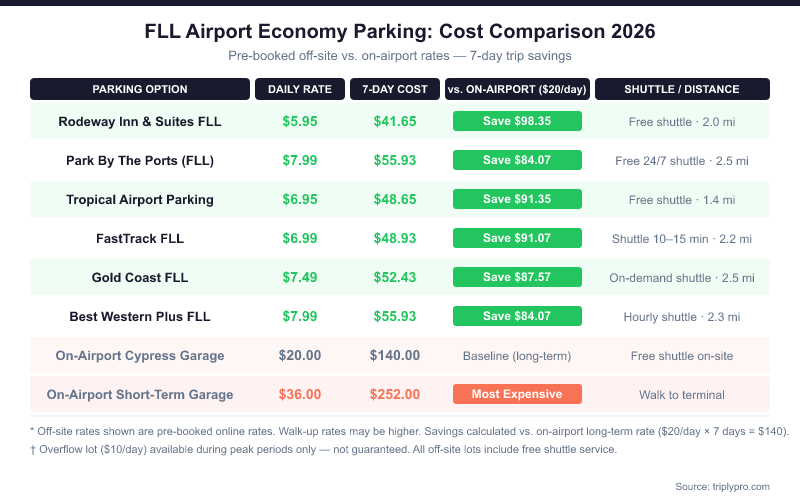Select the On-Airport Short-Term Garage label
This screenshot has height=500, width=800.
[140, 394]
